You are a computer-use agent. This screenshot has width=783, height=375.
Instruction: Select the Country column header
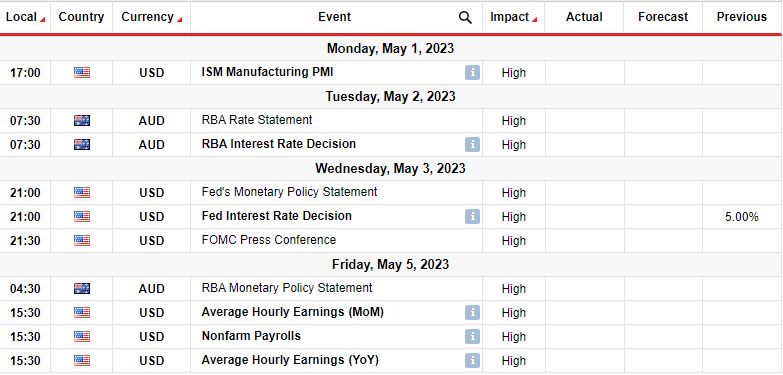point(81,17)
